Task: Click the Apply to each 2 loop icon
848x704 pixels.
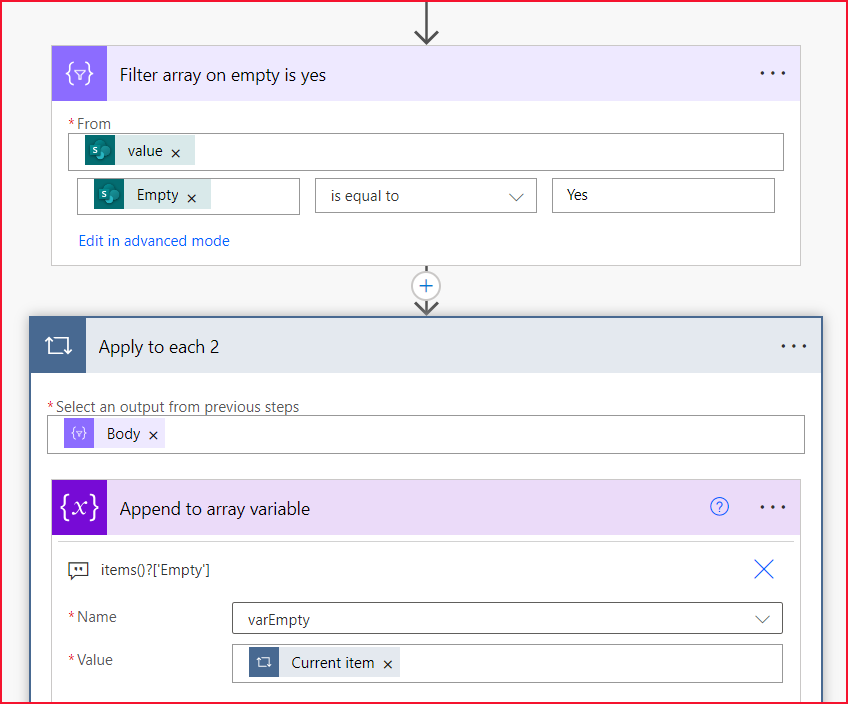Action: click(58, 346)
